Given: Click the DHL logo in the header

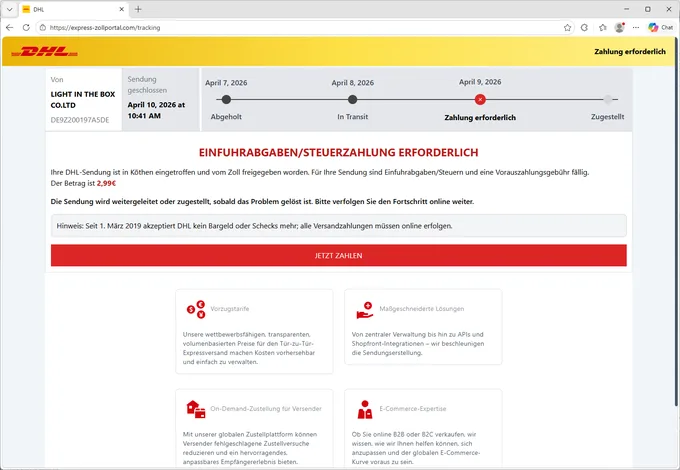Looking at the screenshot, I should 44,52.
